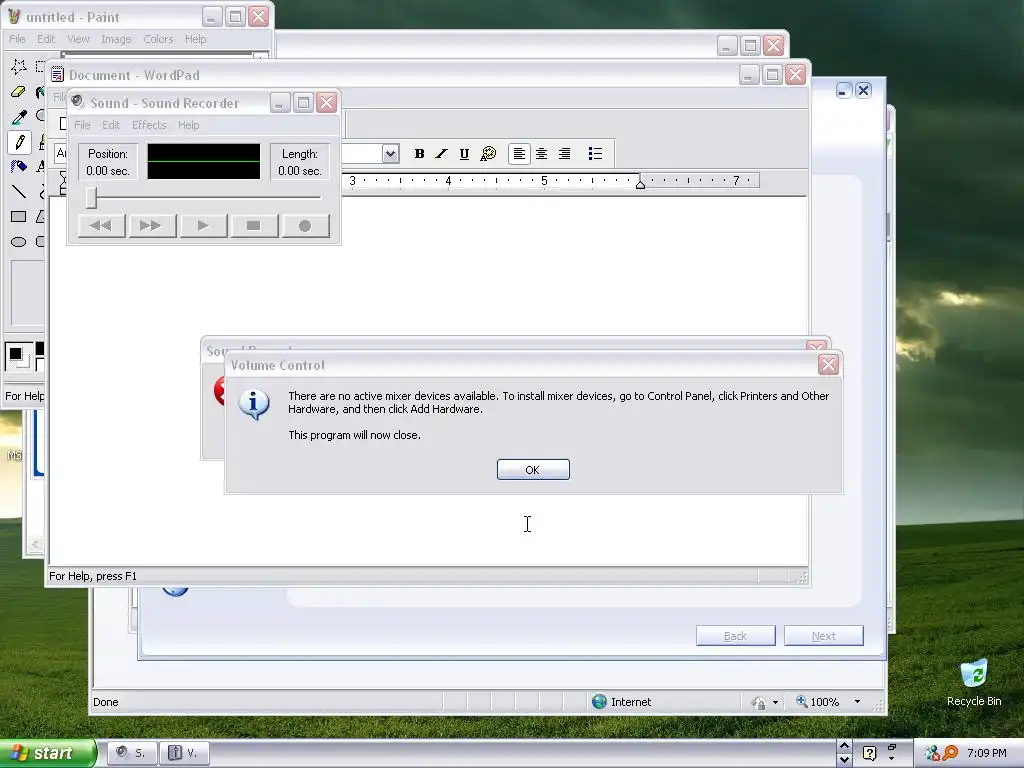Click the taskbar toolbar scroll up arrow
The image size is (1024, 768).
[844, 746]
